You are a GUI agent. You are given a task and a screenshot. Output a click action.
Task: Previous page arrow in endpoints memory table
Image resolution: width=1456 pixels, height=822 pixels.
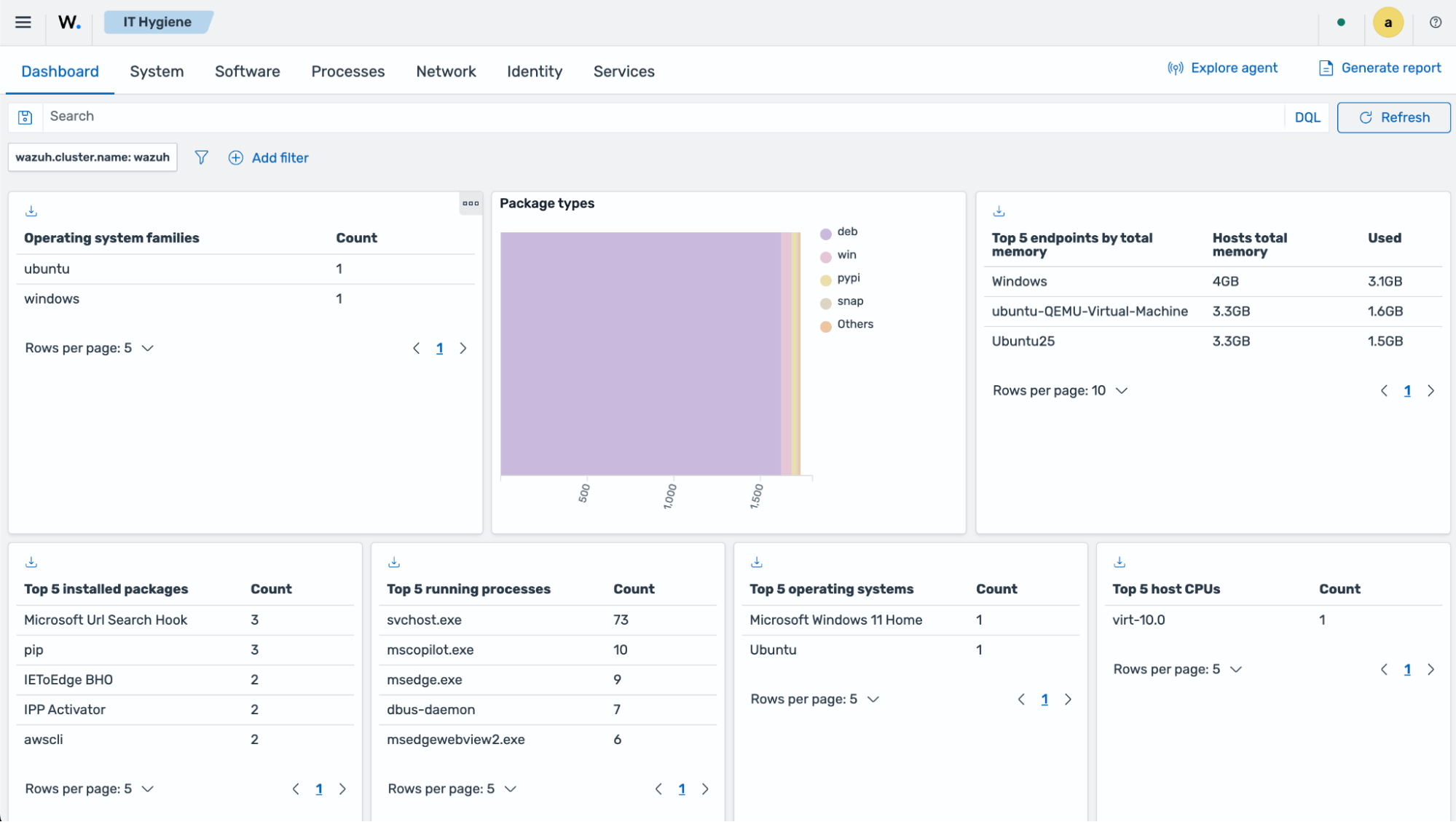point(1384,391)
